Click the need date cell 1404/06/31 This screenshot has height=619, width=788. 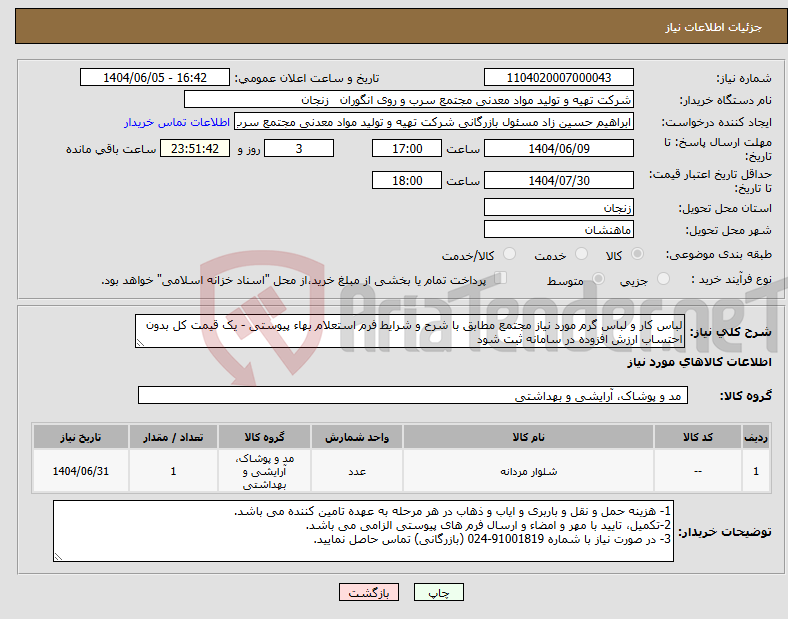point(81,471)
